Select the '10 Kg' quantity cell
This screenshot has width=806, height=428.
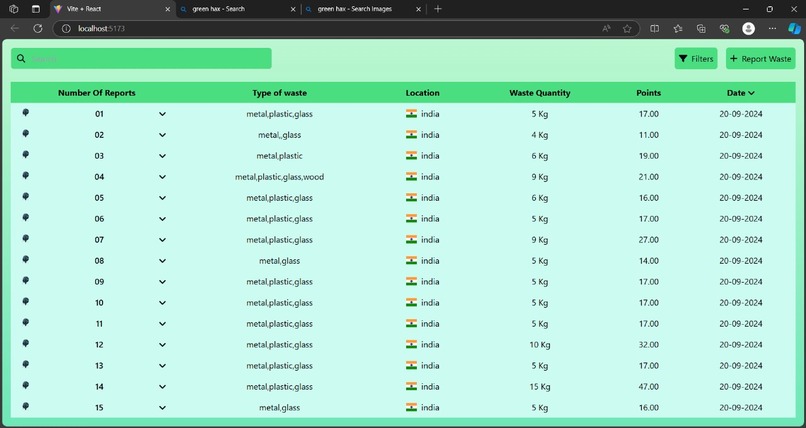[540, 345]
